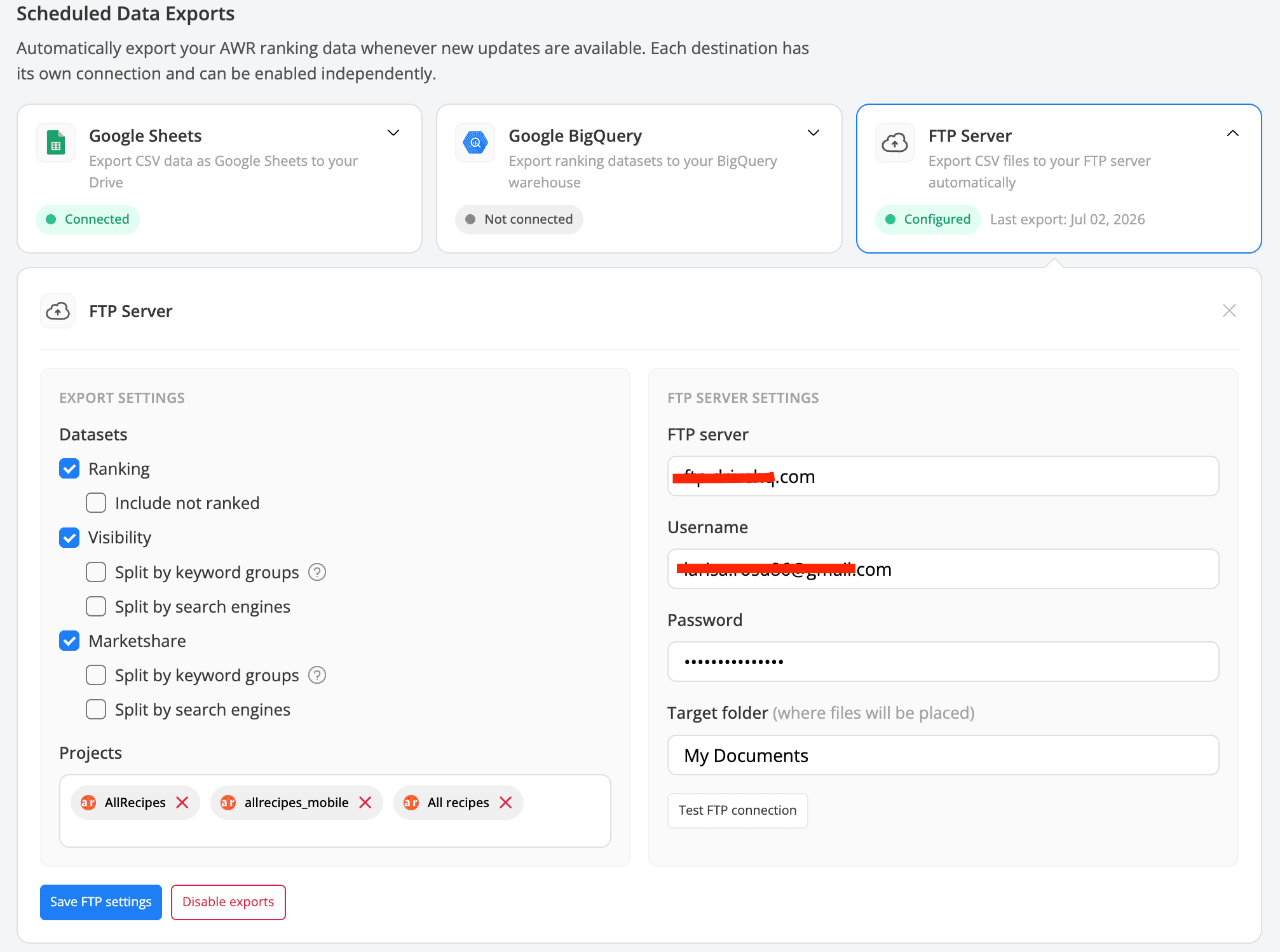Click the Google BigQuery blue hexagon icon
The image size is (1280, 952).
tap(475, 143)
